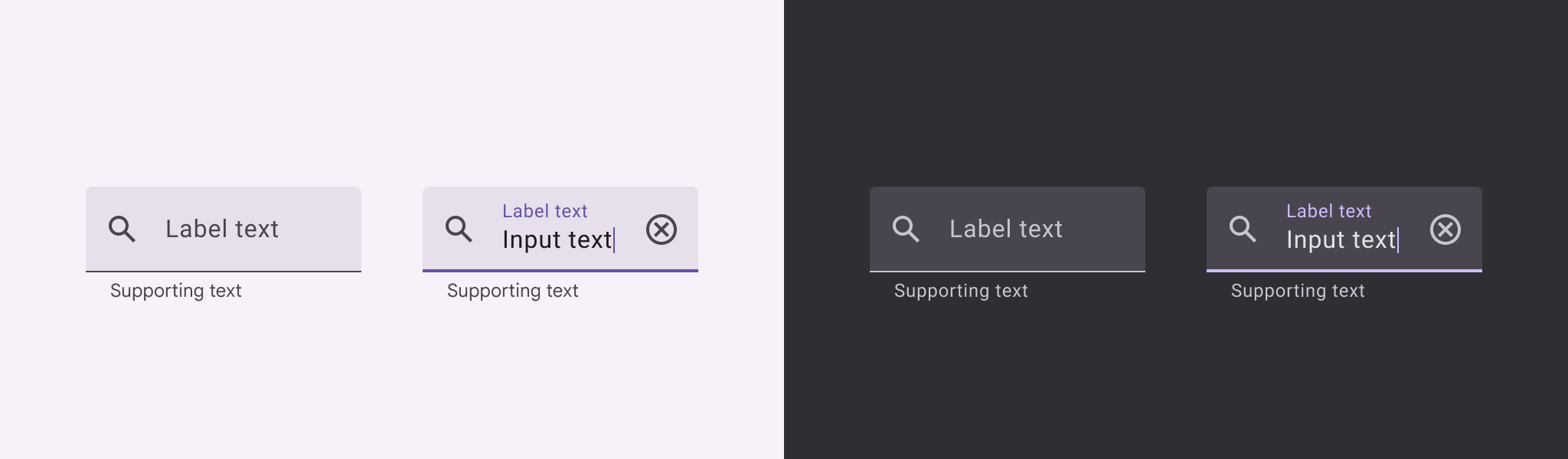Image resolution: width=1568 pixels, height=459 pixels.
Task: Click supporting text under the light filled field
Action: [x=512, y=291]
